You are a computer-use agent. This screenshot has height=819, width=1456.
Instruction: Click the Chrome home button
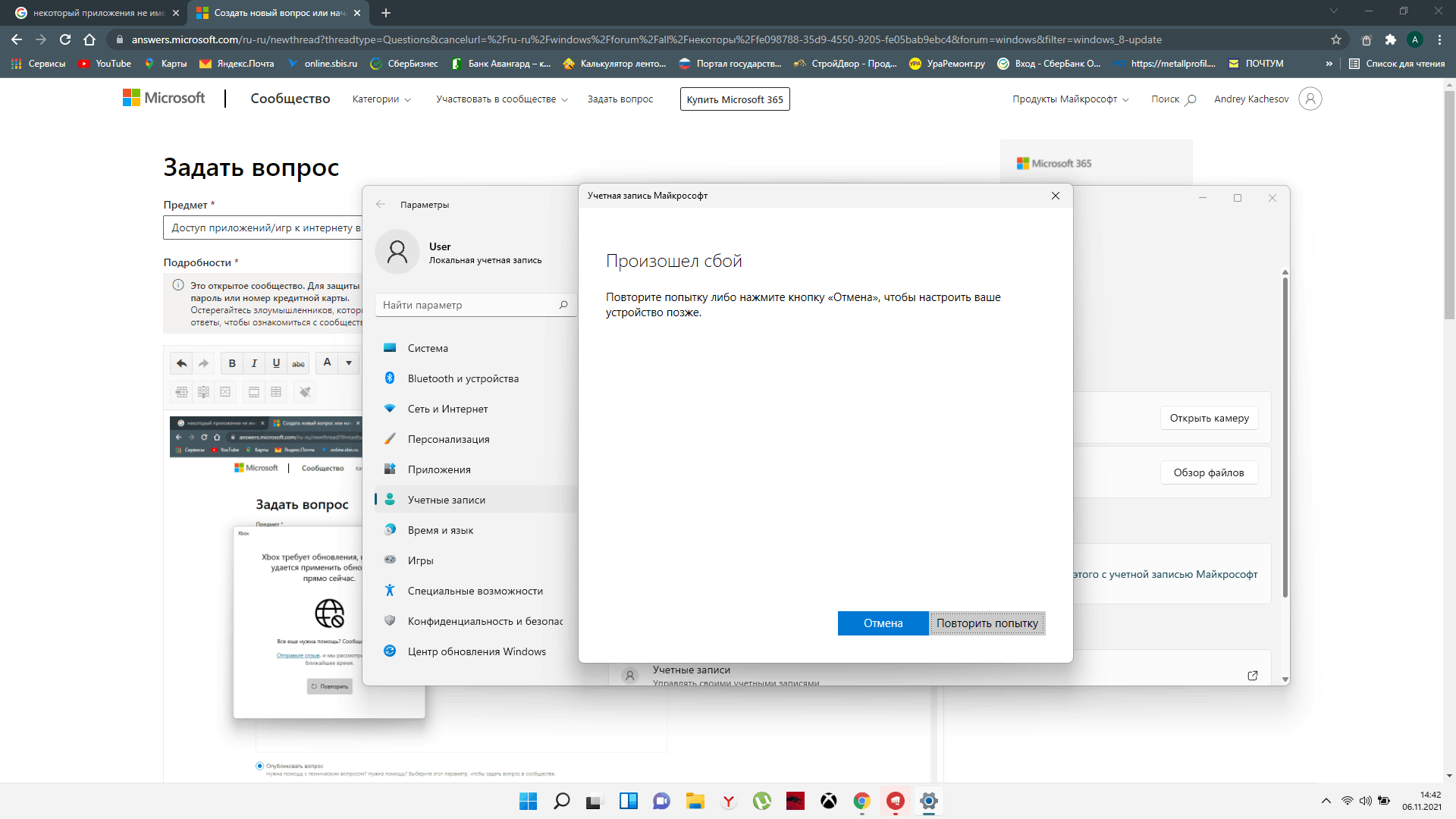pos(89,39)
